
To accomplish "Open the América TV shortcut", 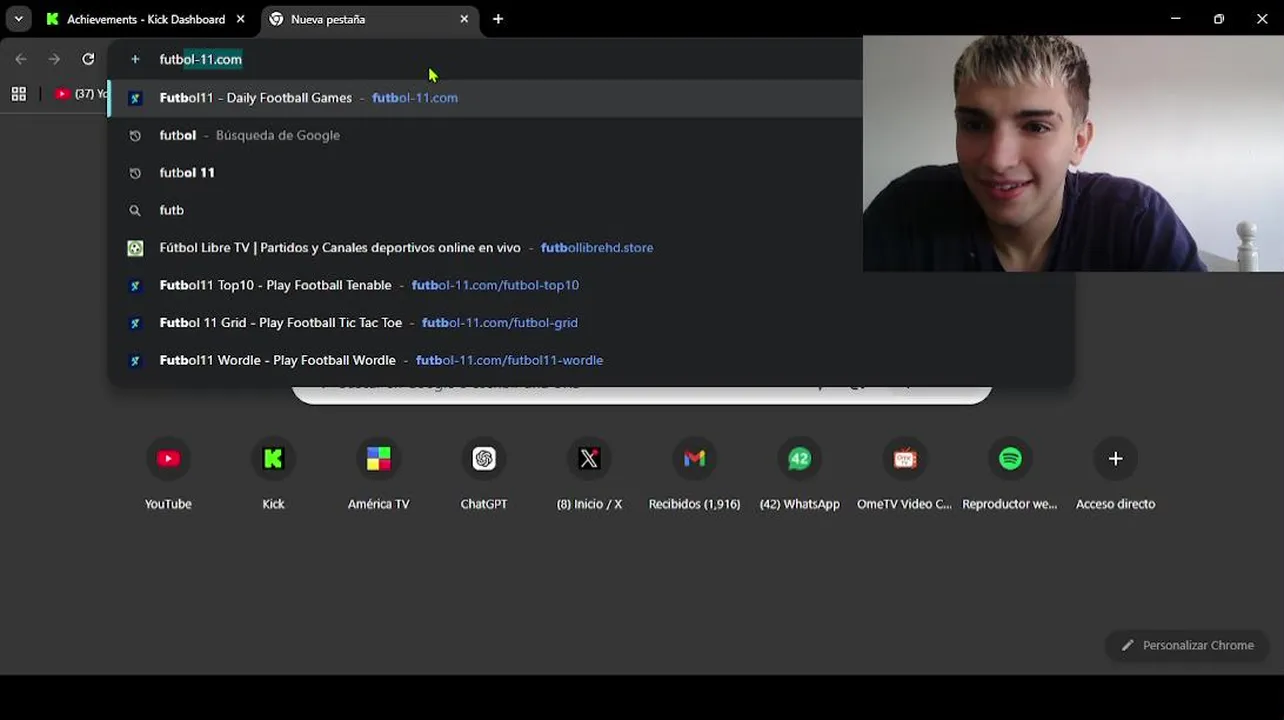I will [378, 476].
